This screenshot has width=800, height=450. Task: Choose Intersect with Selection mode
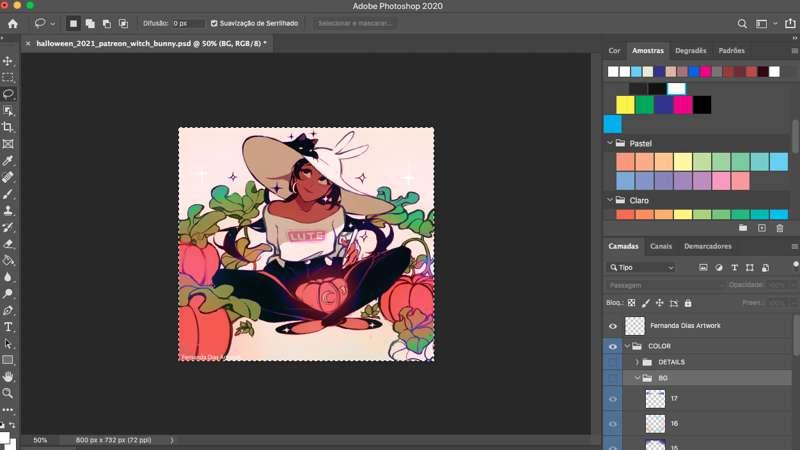[123, 23]
